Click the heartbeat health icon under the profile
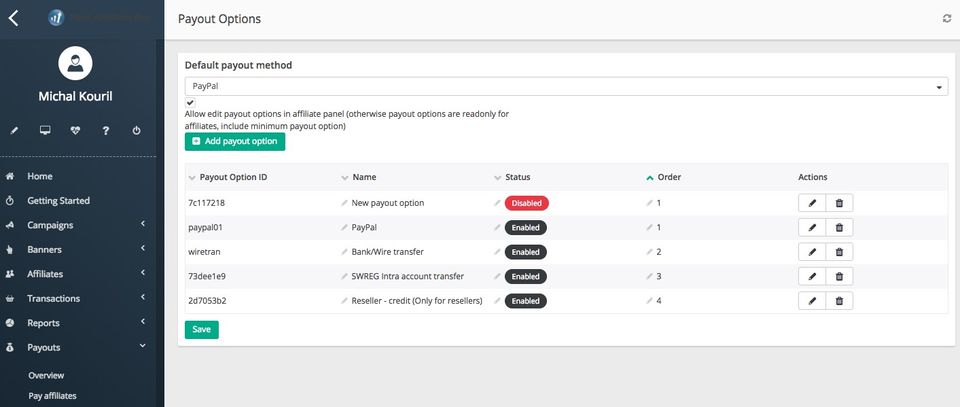This screenshot has width=960, height=407. [75, 130]
